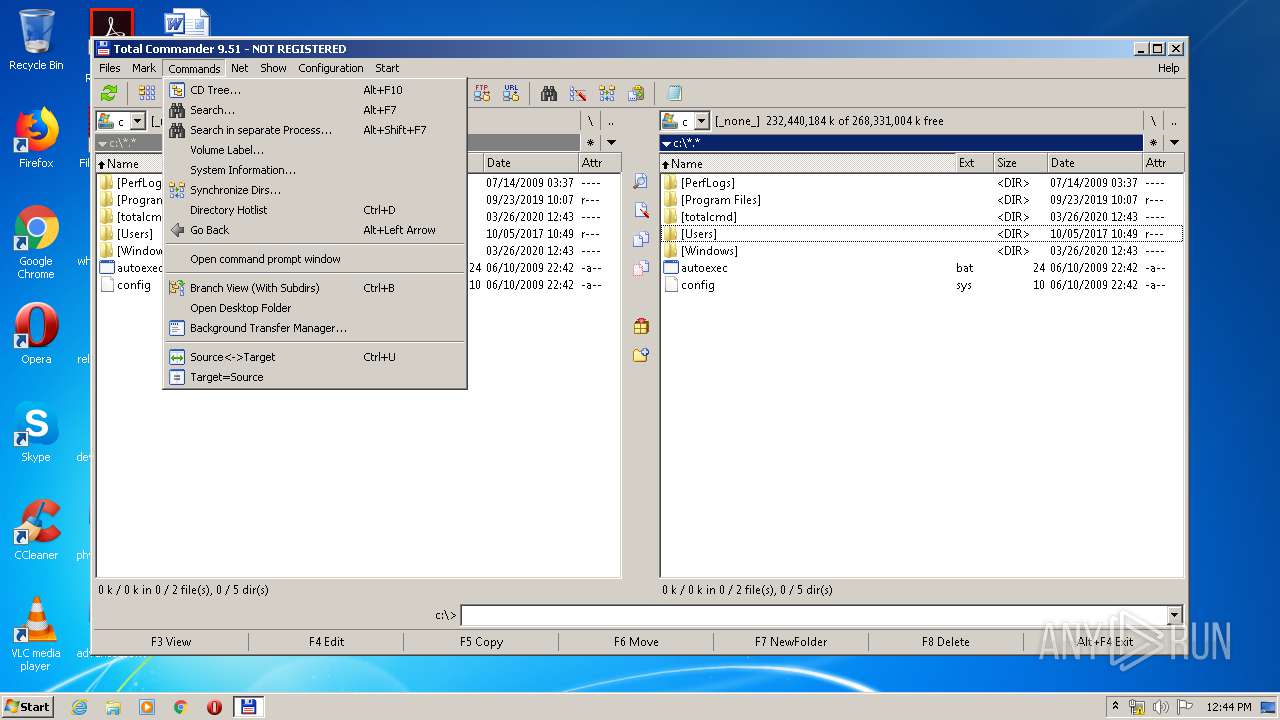Click the New folder icon in middle bar
The height and width of the screenshot is (720, 1280).
point(641,355)
